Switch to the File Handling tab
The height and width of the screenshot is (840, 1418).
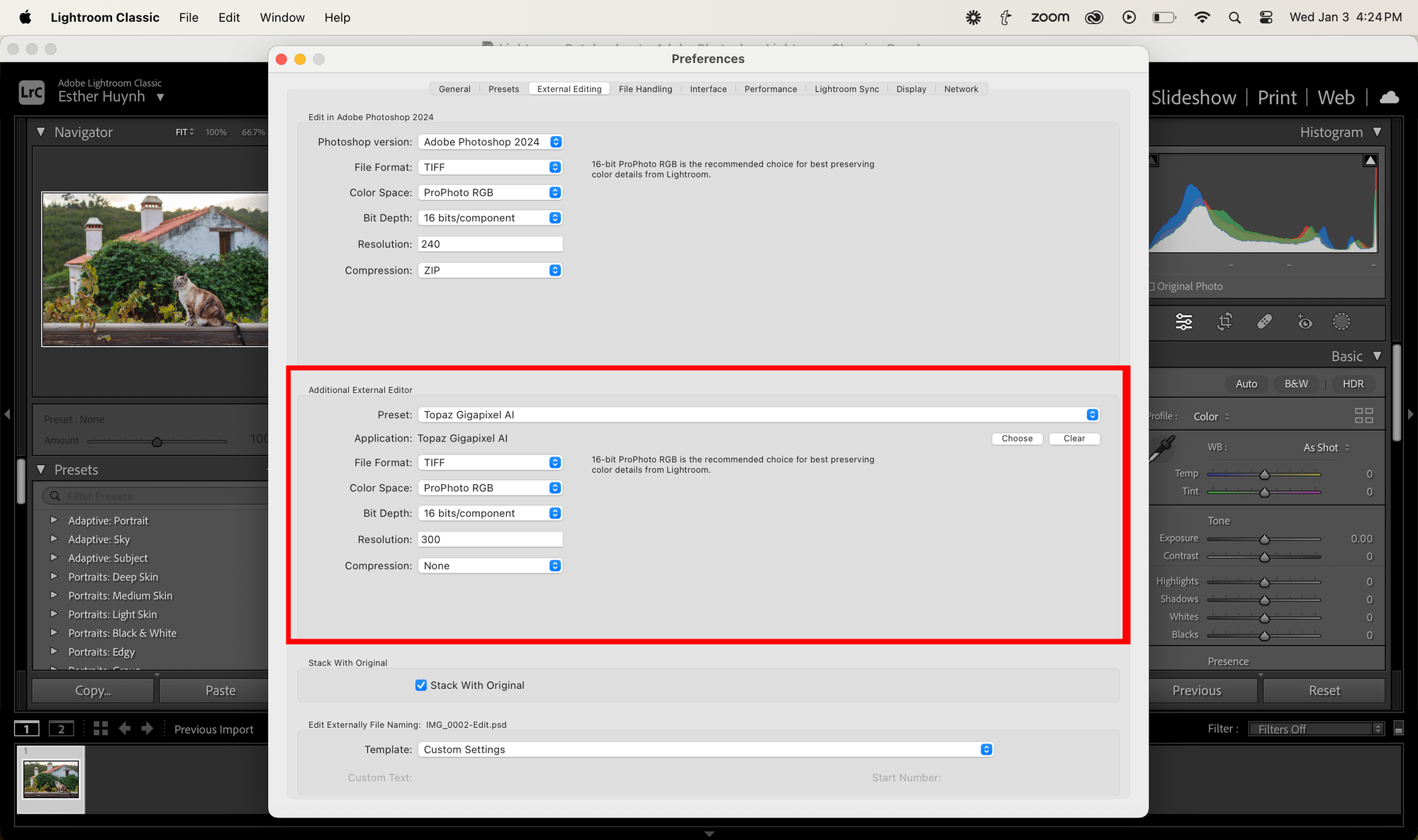645,89
